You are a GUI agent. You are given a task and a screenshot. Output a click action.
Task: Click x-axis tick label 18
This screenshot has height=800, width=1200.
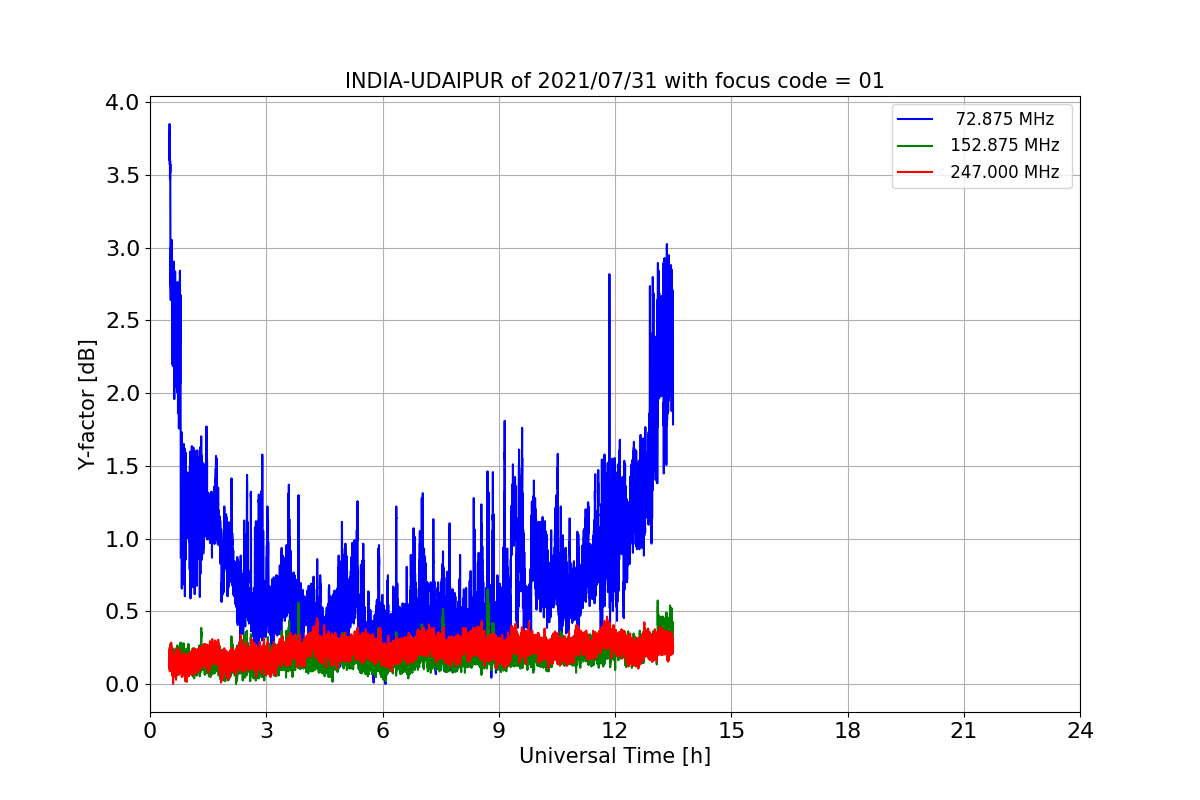pyautogui.click(x=847, y=731)
